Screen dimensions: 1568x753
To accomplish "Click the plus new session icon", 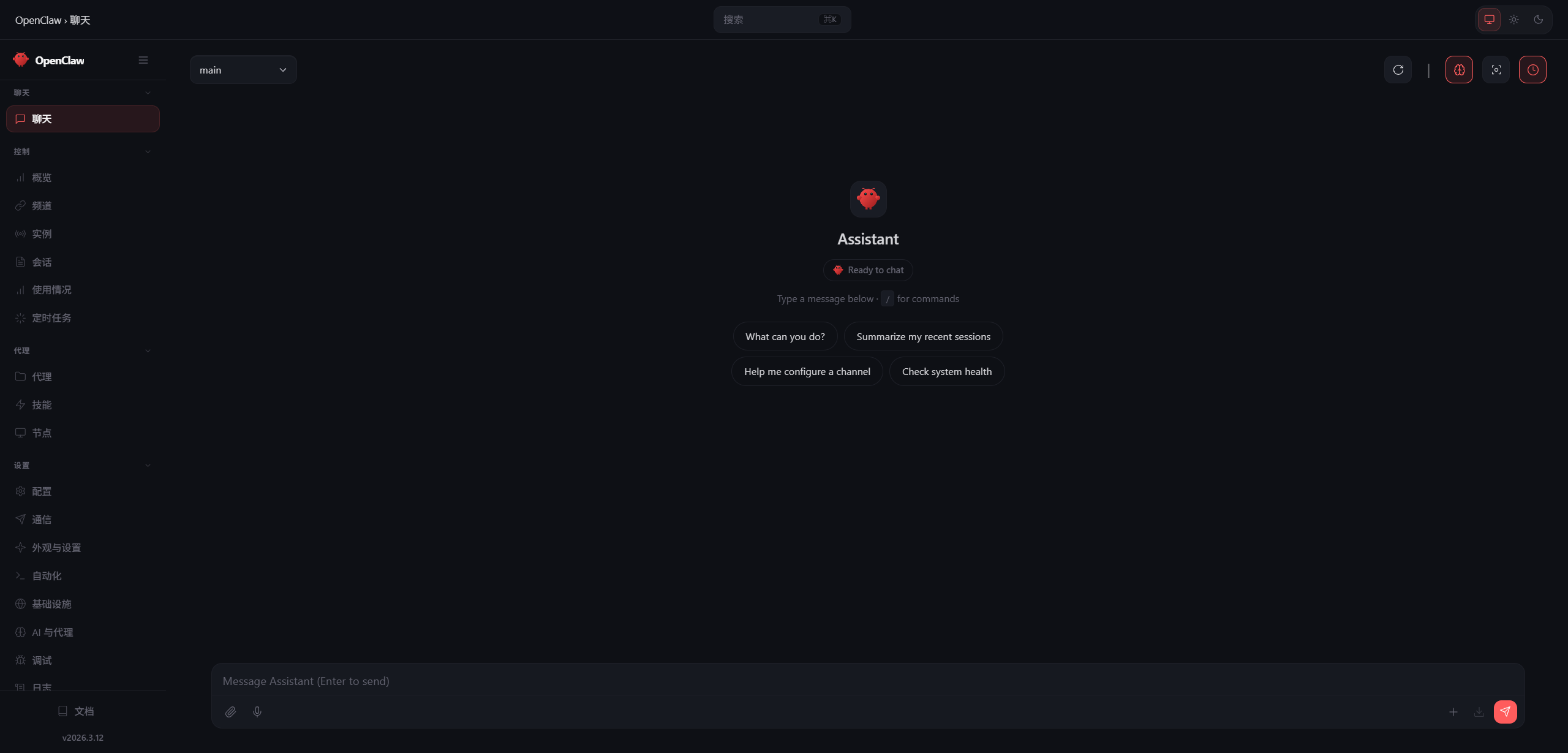I will (1453, 711).
